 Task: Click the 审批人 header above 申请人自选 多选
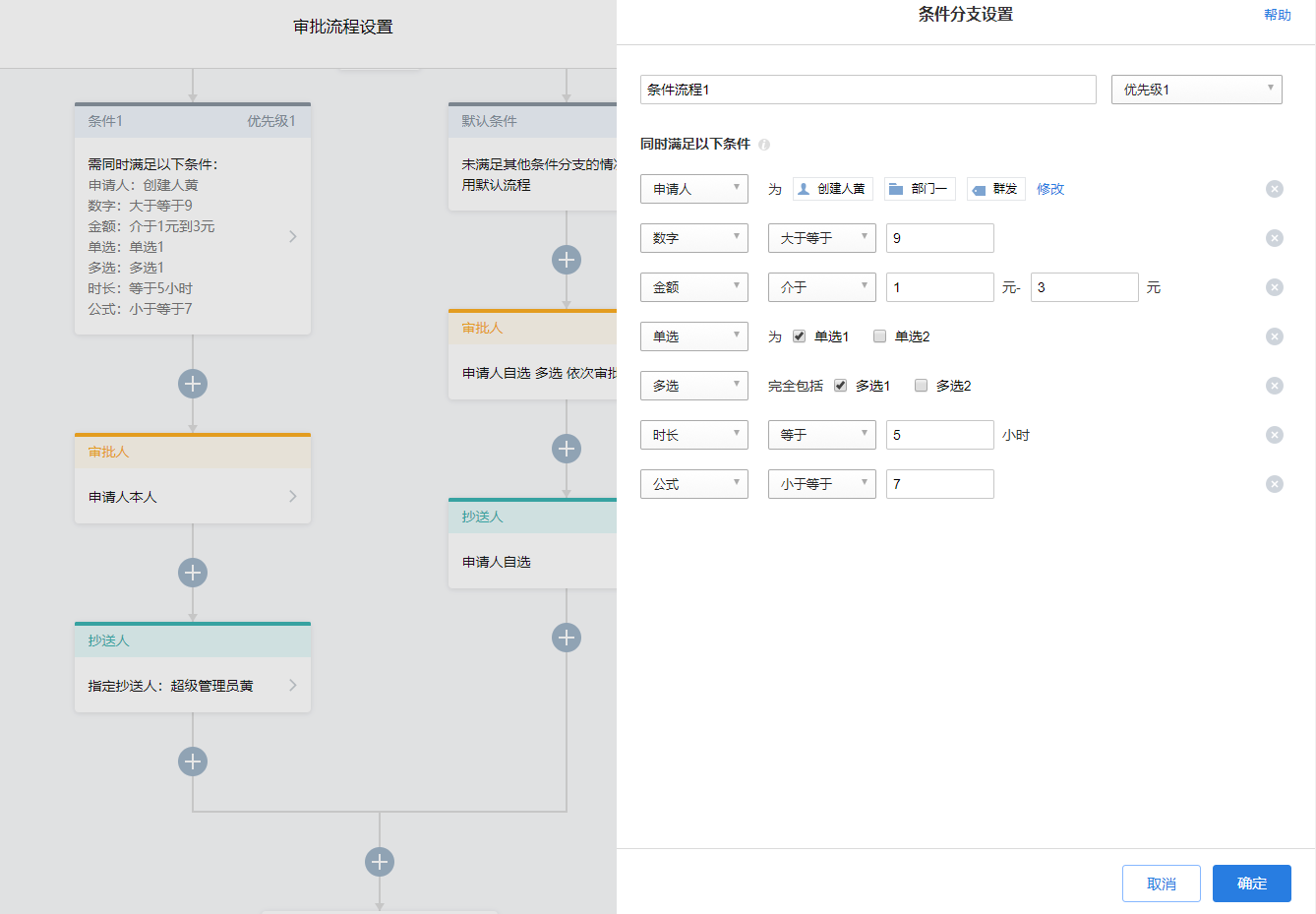(533, 328)
